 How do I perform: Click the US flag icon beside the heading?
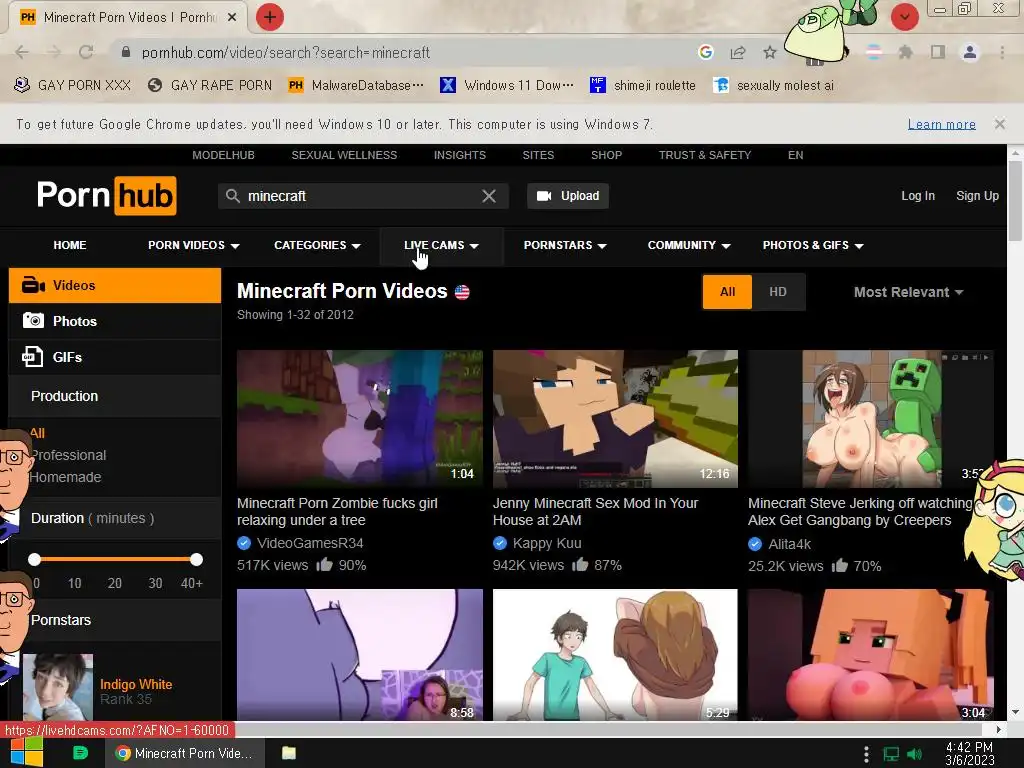[462, 292]
